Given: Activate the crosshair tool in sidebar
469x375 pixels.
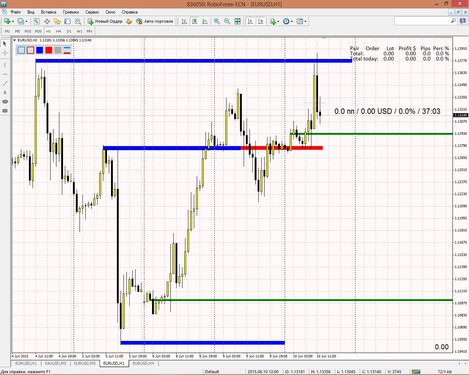Looking at the screenshot, I should coord(5,53).
